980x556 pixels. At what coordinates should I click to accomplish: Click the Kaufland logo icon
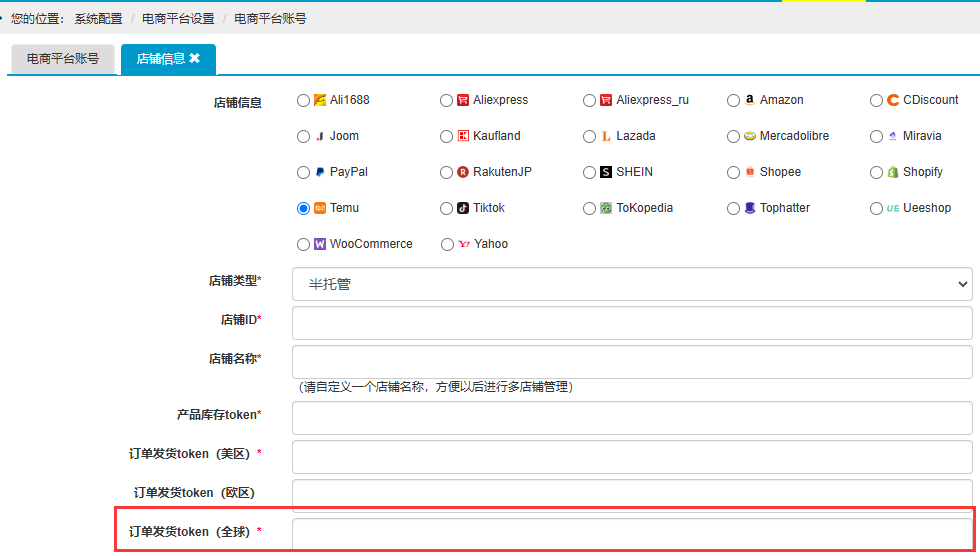click(462, 136)
